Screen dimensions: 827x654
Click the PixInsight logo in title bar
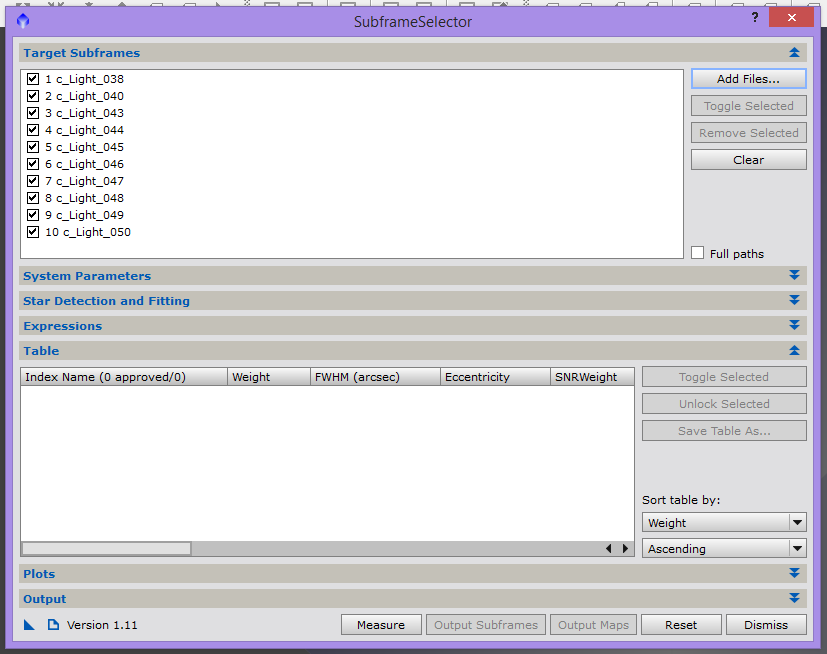[23, 20]
